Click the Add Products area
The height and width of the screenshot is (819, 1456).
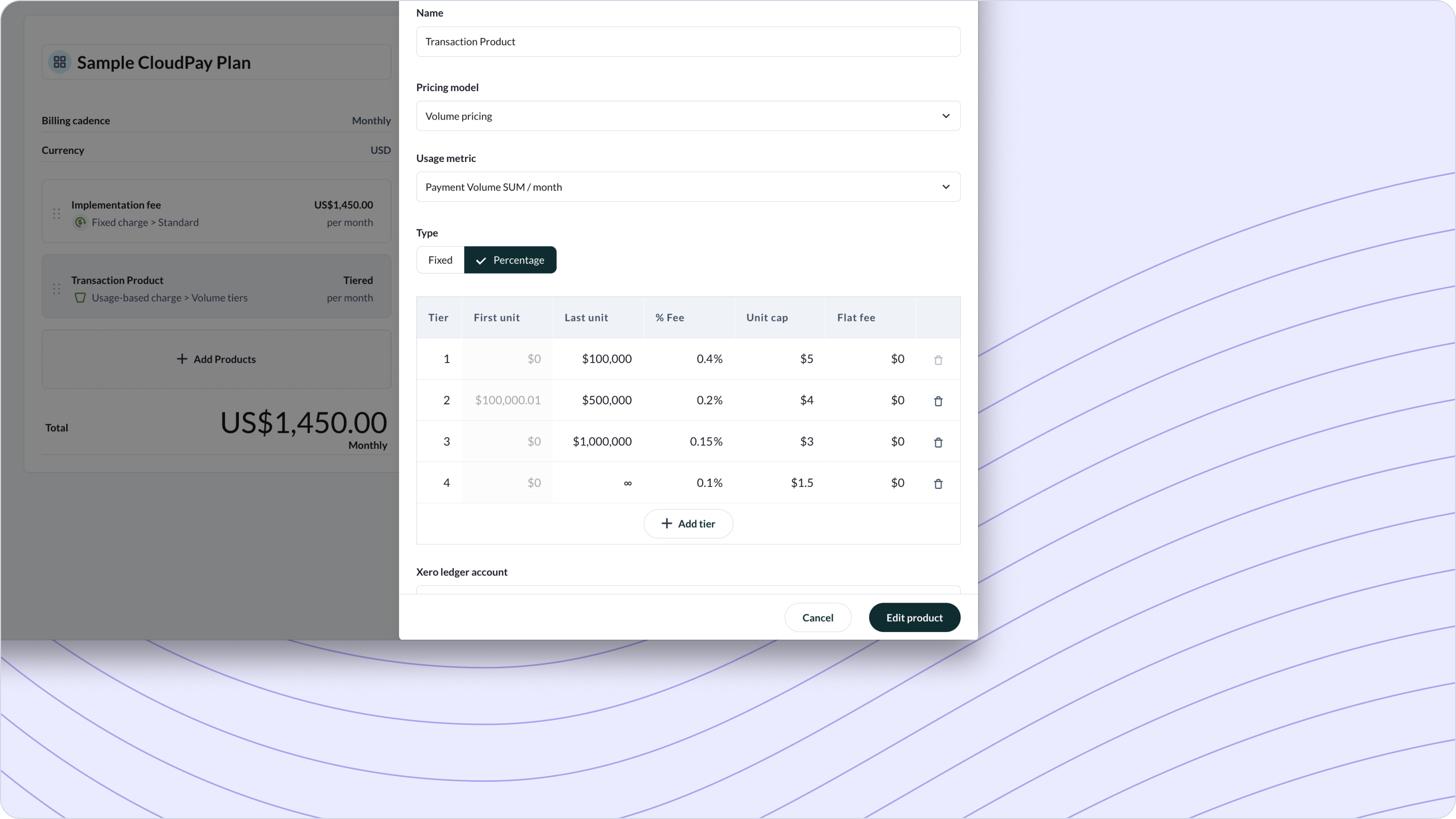pyautogui.click(x=216, y=360)
